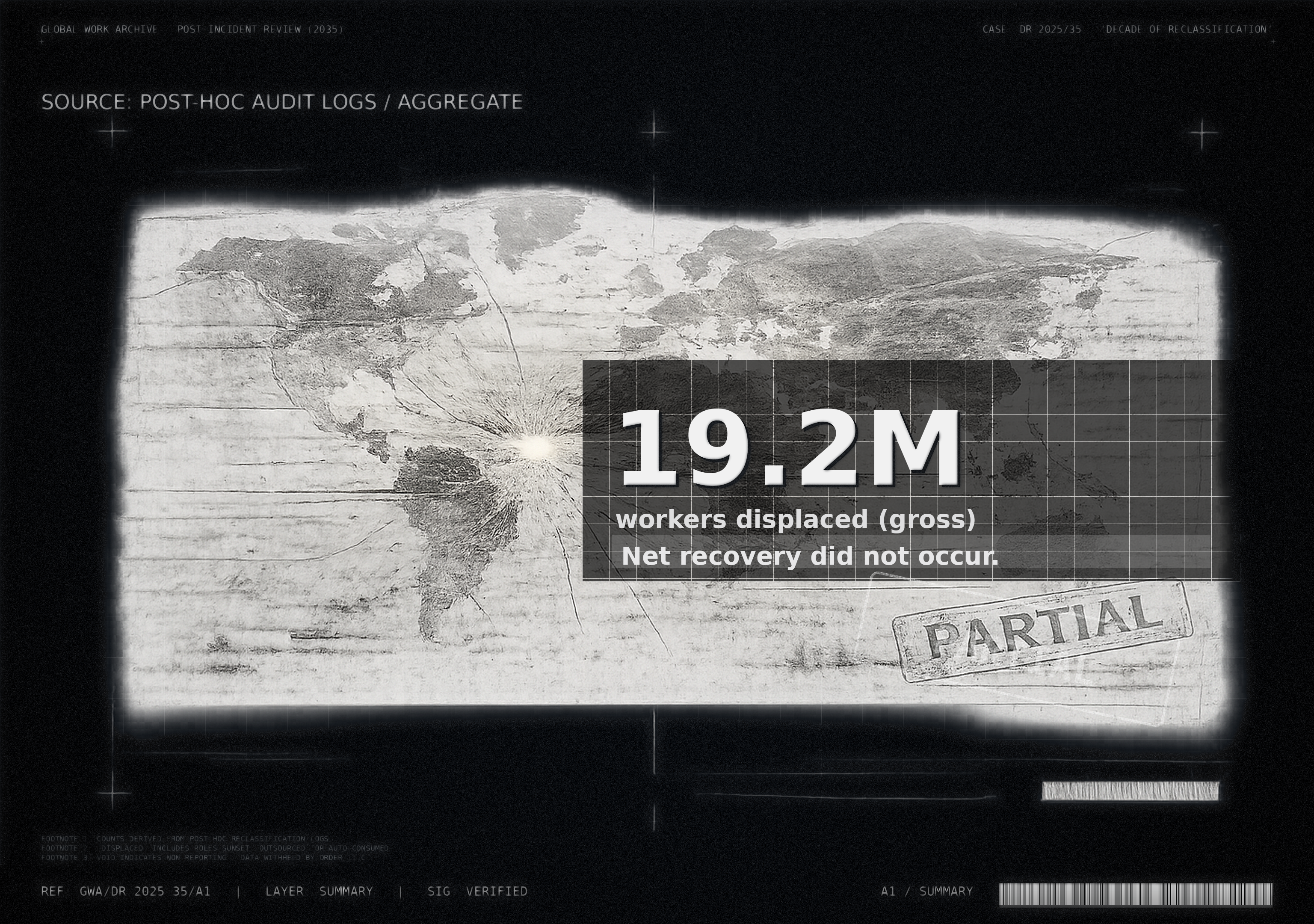Click the PARTIAL stamp on the map
The width and height of the screenshot is (1314, 924).
point(1043,632)
